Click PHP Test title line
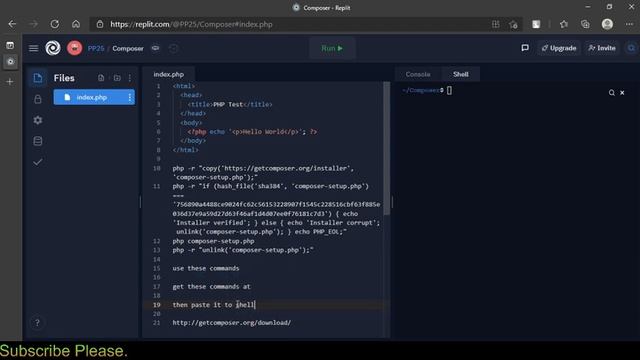This screenshot has height=360, width=640. click(x=230, y=104)
